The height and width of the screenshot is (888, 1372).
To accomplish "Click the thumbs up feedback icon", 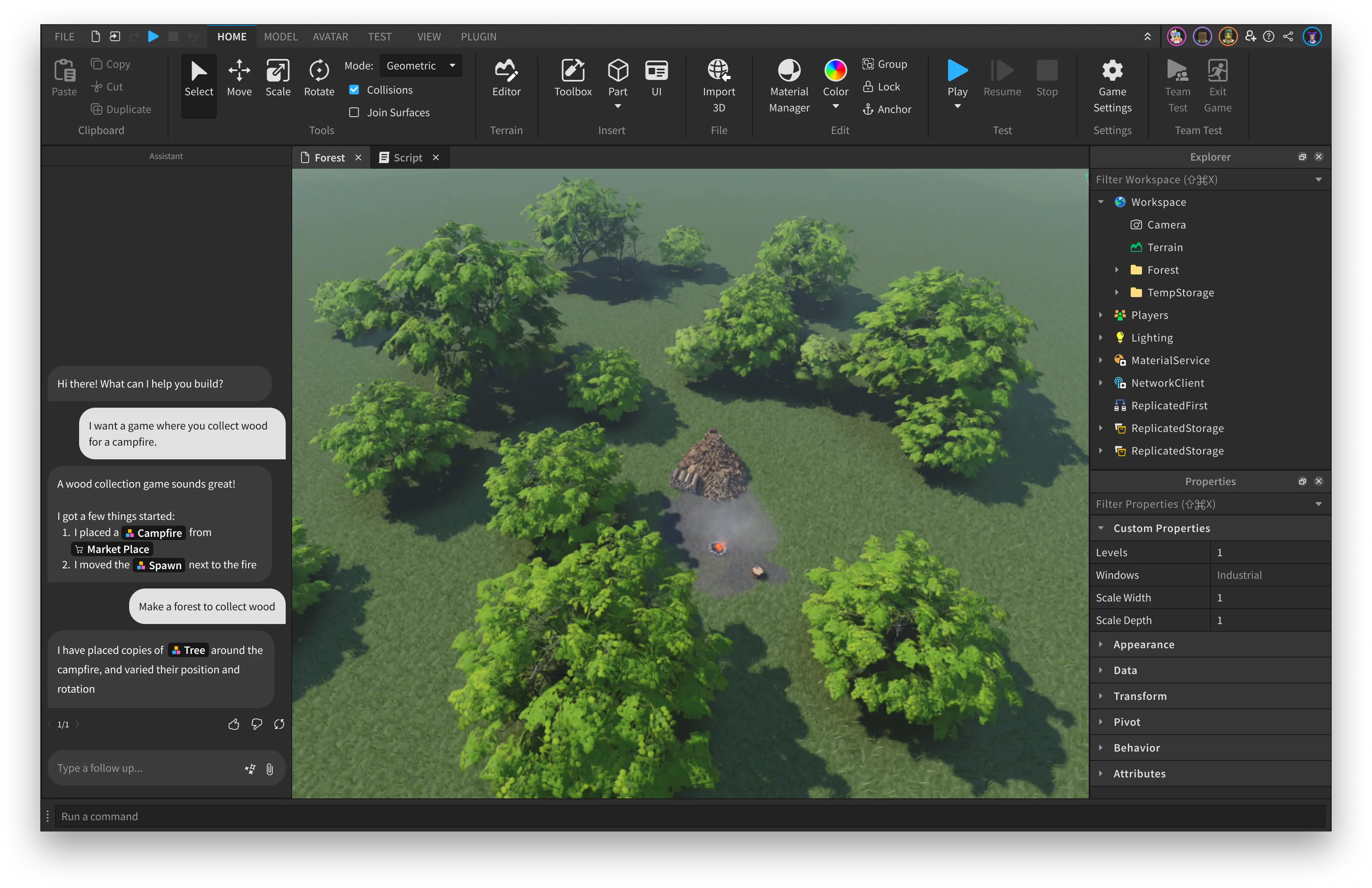I will (234, 724).
